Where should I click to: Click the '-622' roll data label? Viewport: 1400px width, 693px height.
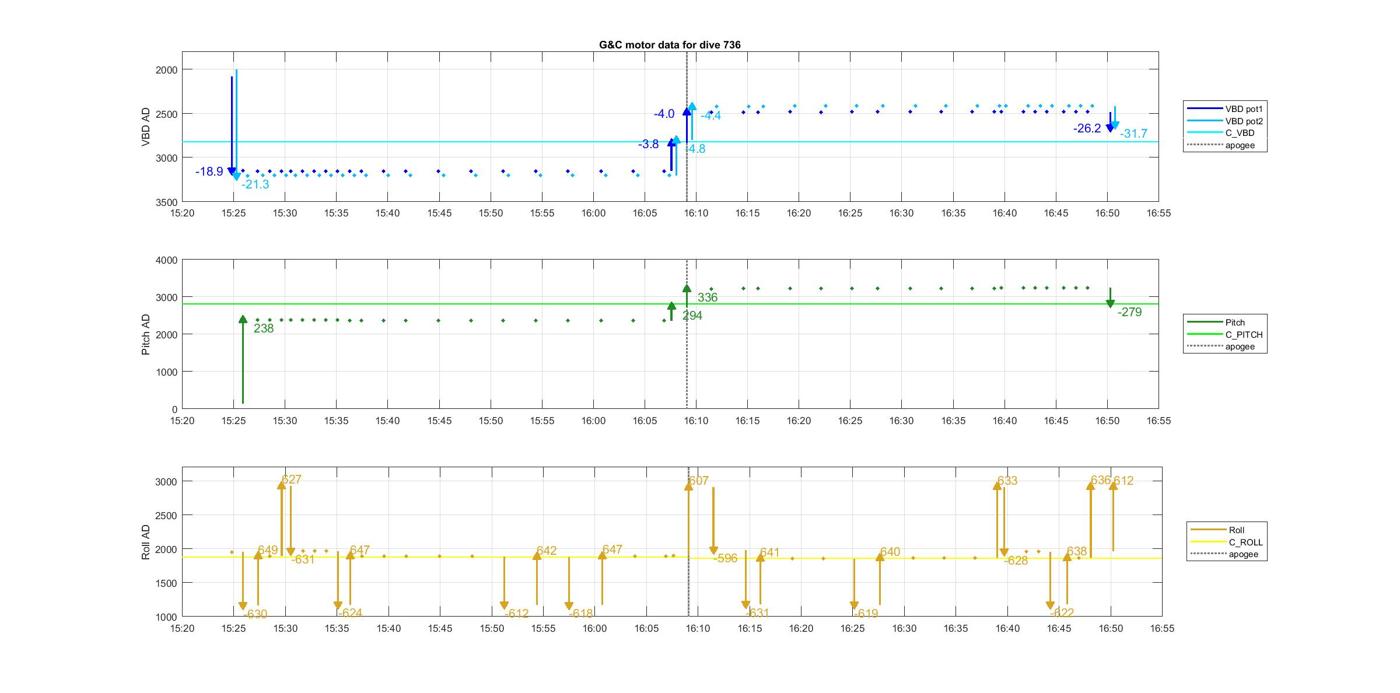pos(1063,614)
